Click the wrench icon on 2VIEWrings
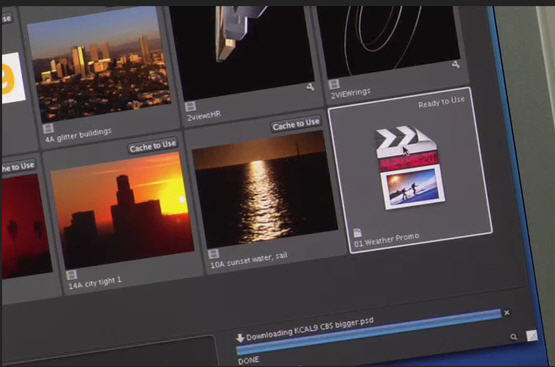Screen dimensions: 555x367 click(456, 65)
